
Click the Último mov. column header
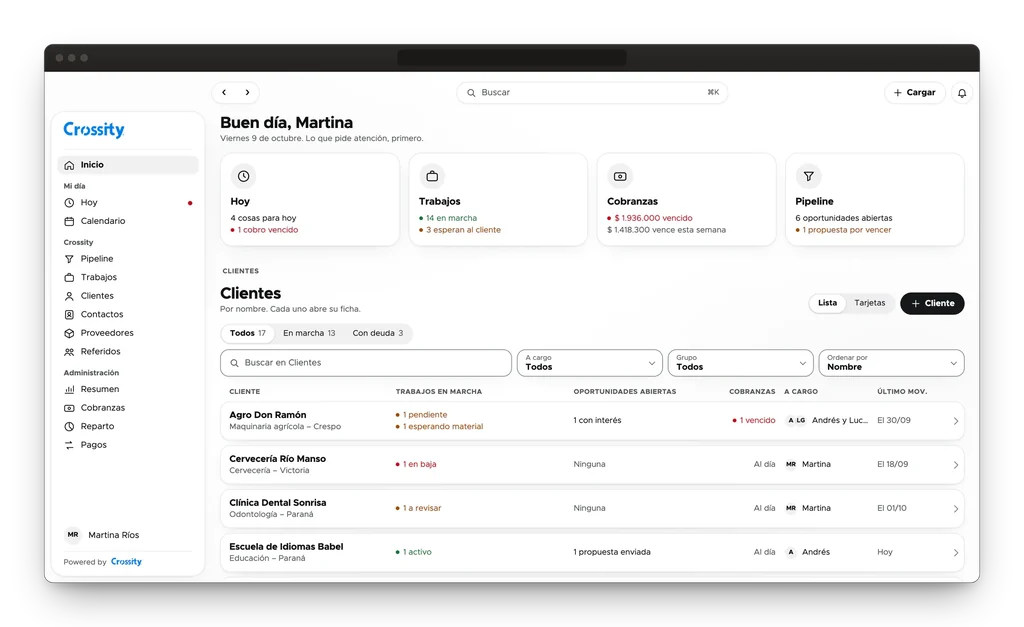(x=902, y=392)
